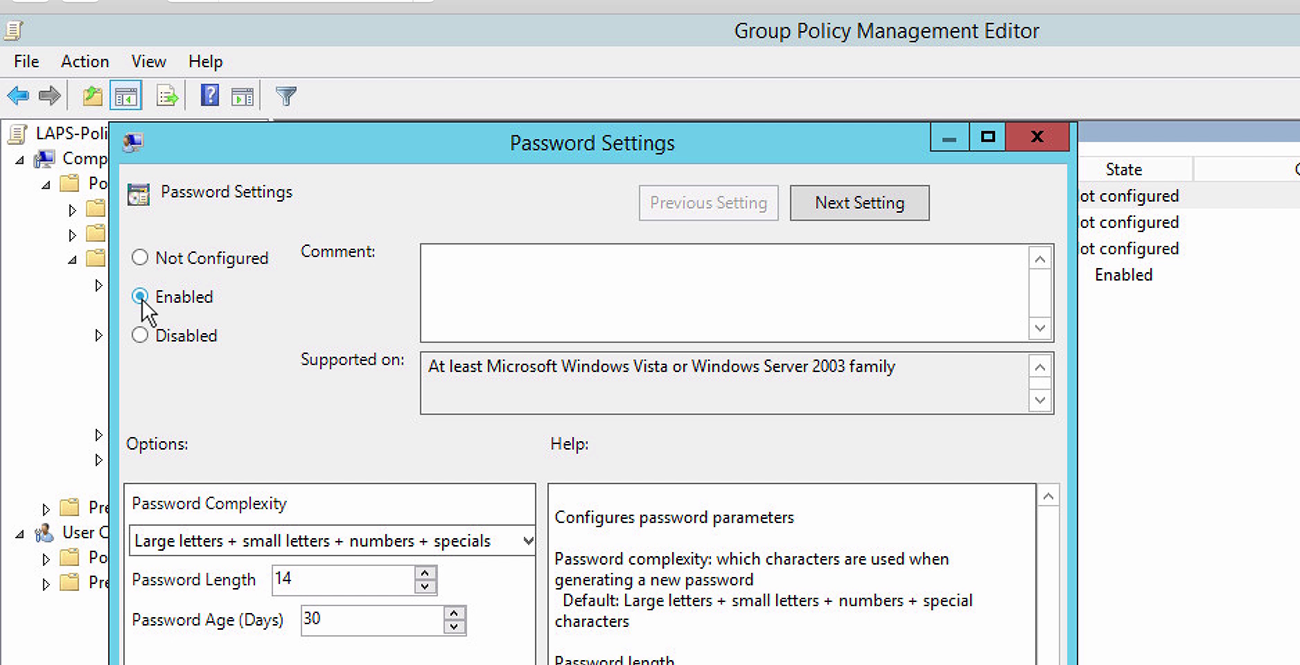
Task: Click the Next Setting button
Action: tap(859, 202)
